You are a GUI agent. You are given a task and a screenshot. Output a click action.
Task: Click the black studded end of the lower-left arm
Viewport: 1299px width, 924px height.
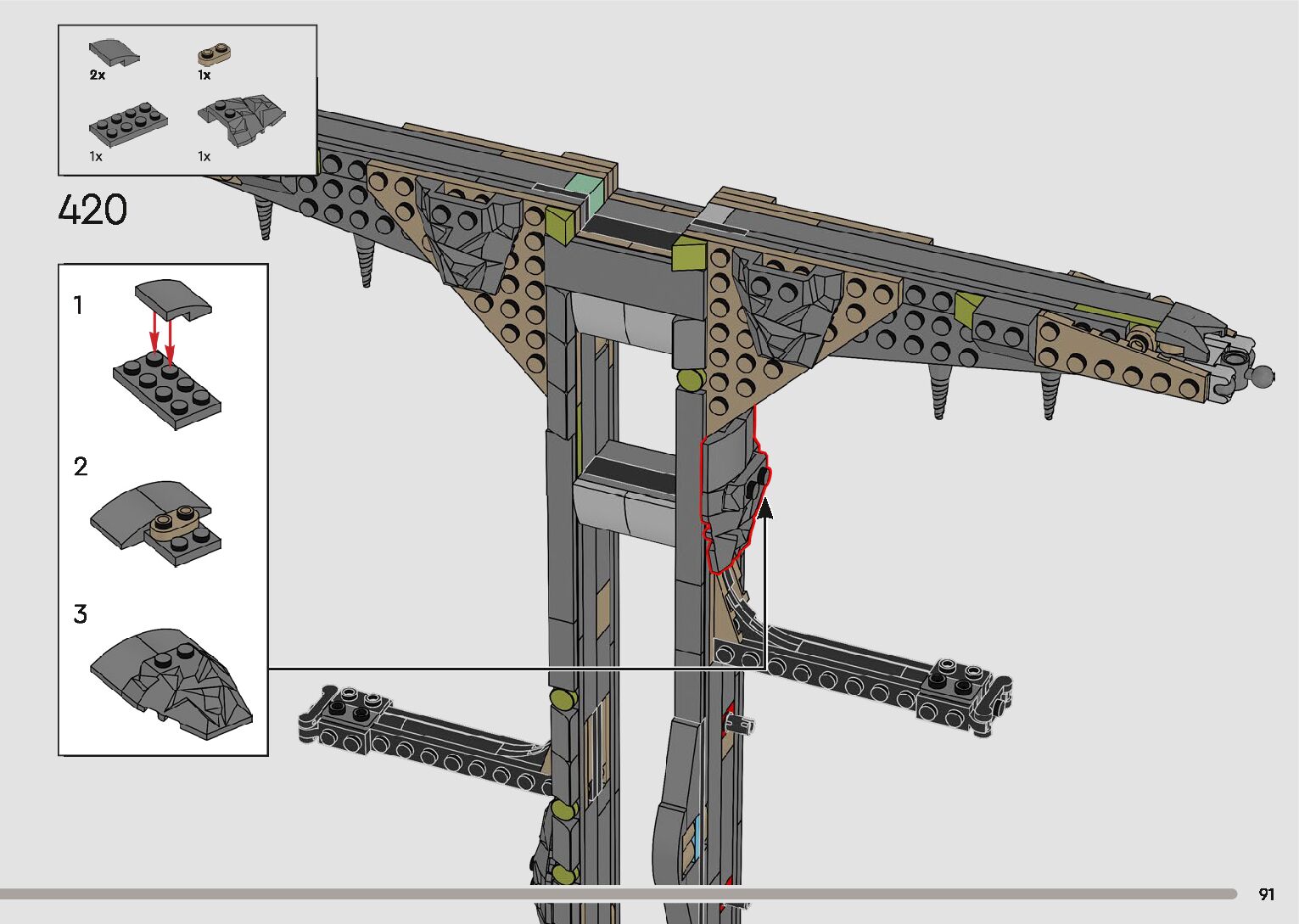350,706
